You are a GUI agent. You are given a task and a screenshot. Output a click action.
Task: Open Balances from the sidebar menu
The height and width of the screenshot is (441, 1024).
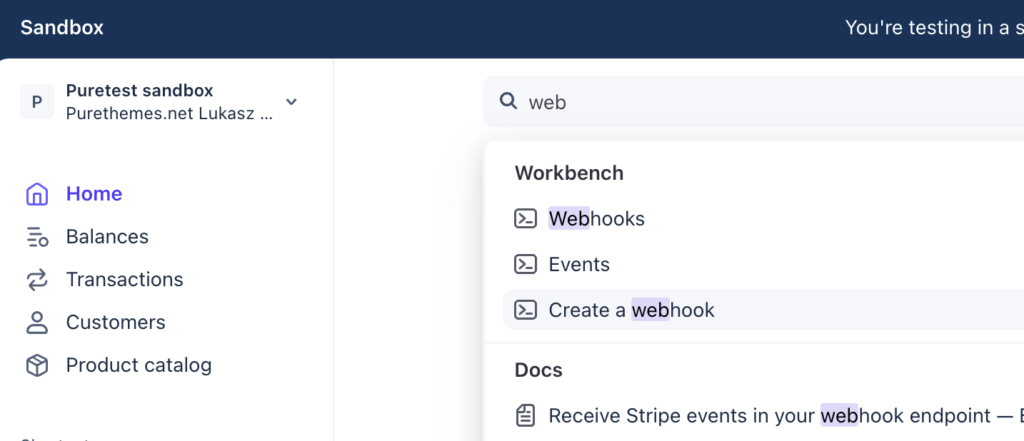pyautogui.click(x=107, y=237)
